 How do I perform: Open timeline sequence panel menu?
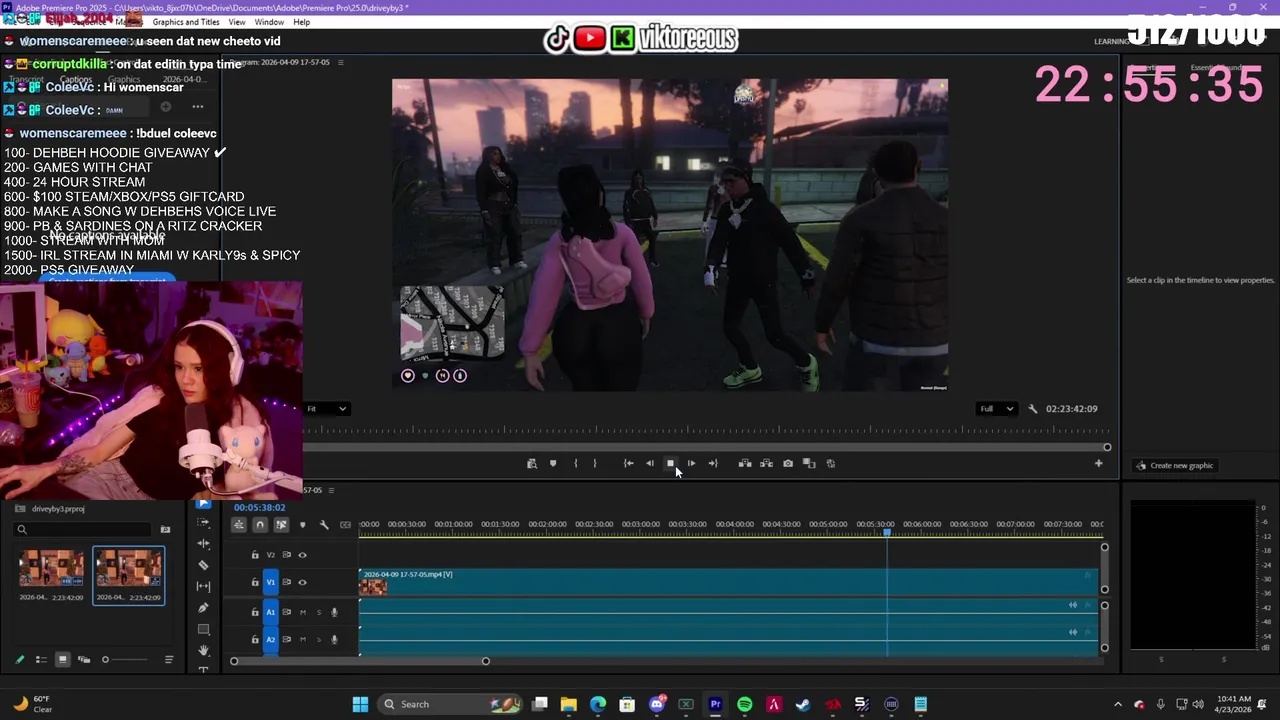click(331, 490)
